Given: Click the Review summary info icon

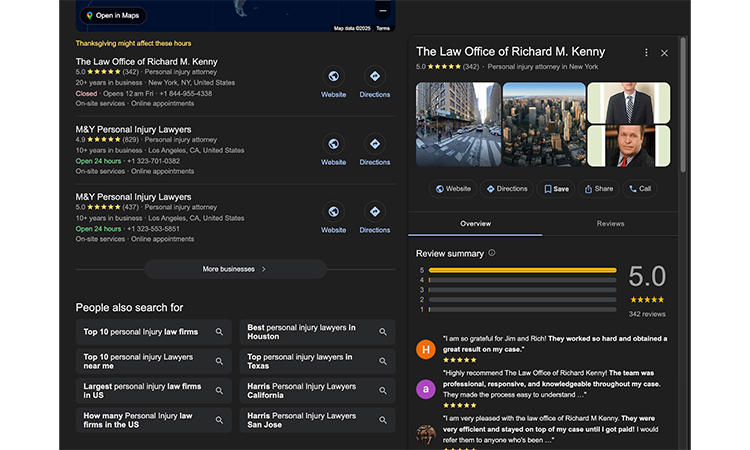Looking at the screenshot, I should (491, 253).
